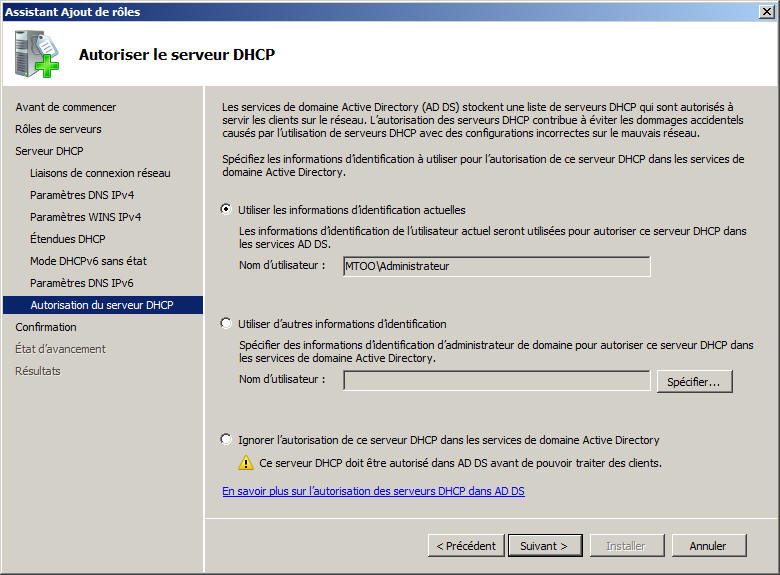Open Paramètres DNS IPv4 step
Screen dimensions: 780x575
82,195
